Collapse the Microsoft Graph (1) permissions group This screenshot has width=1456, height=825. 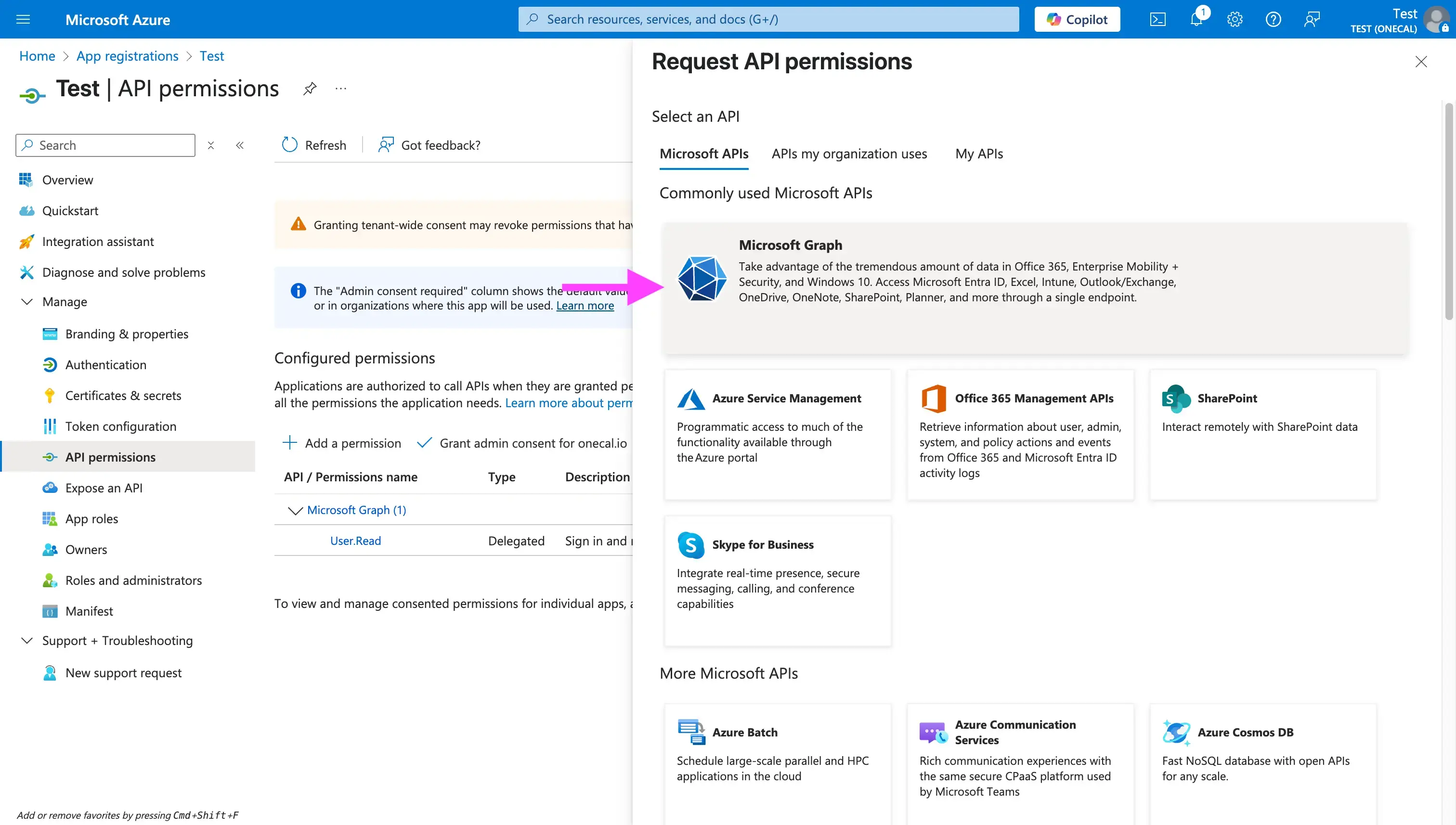[295, 511]
